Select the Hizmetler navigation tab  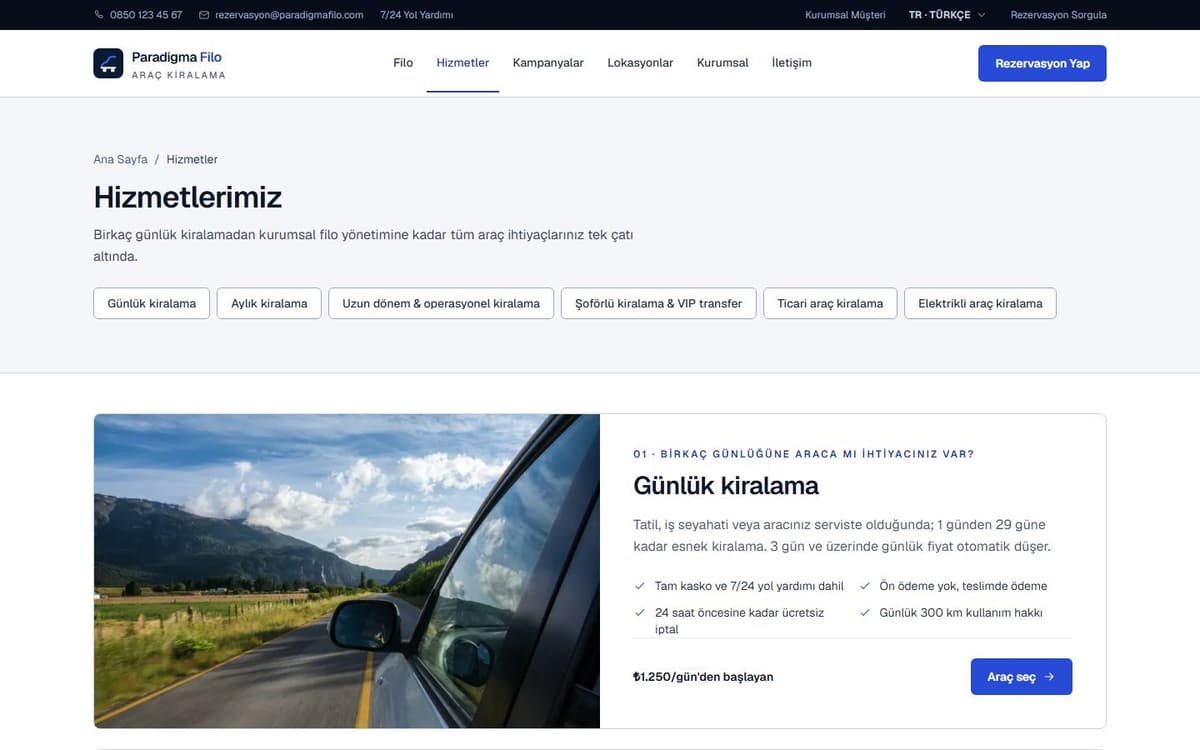(x=463, y=63)
